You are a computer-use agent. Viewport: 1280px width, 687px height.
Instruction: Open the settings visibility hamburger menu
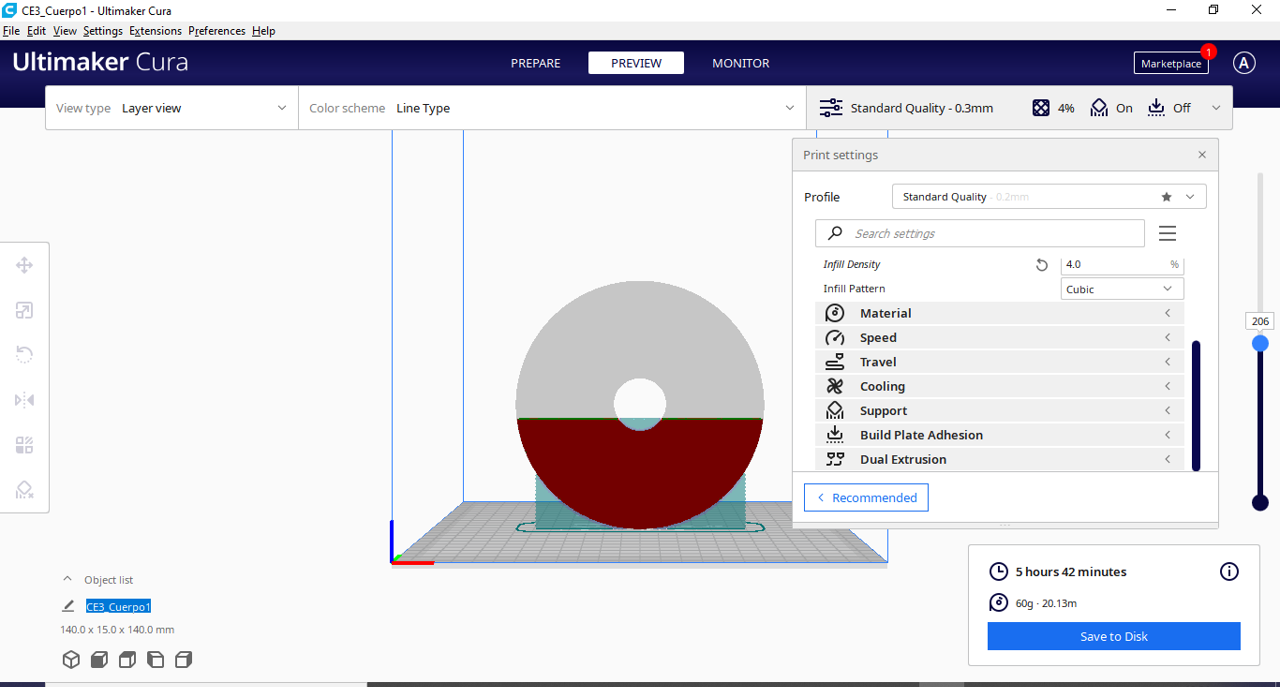pyautogui.click(x=1167, y=233)
